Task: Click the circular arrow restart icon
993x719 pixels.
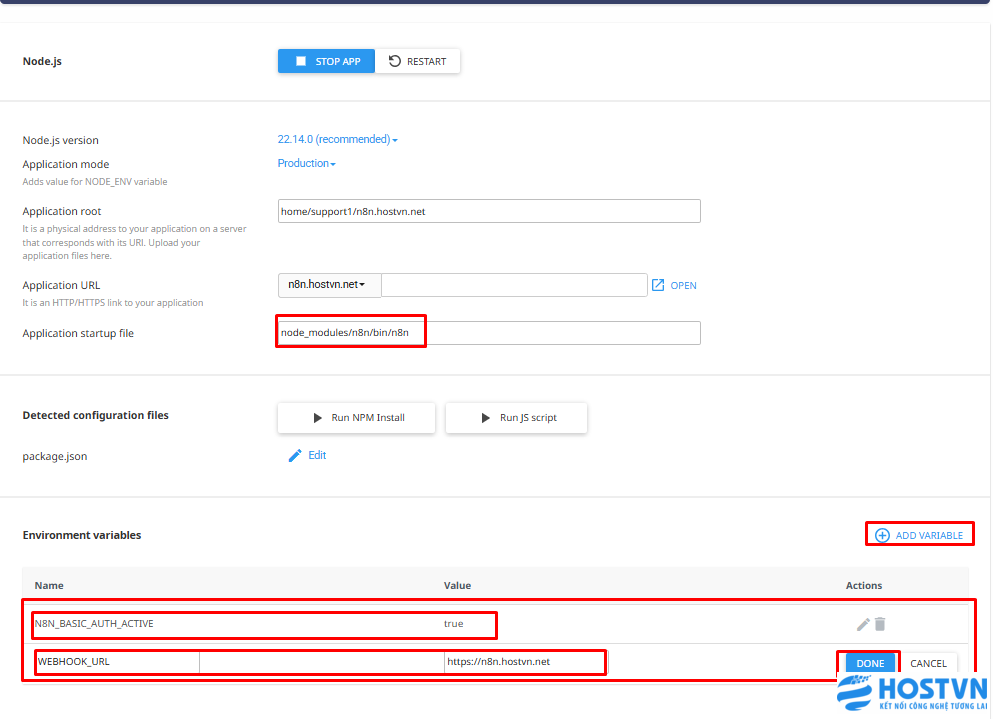Action: [x=395, y=61]
